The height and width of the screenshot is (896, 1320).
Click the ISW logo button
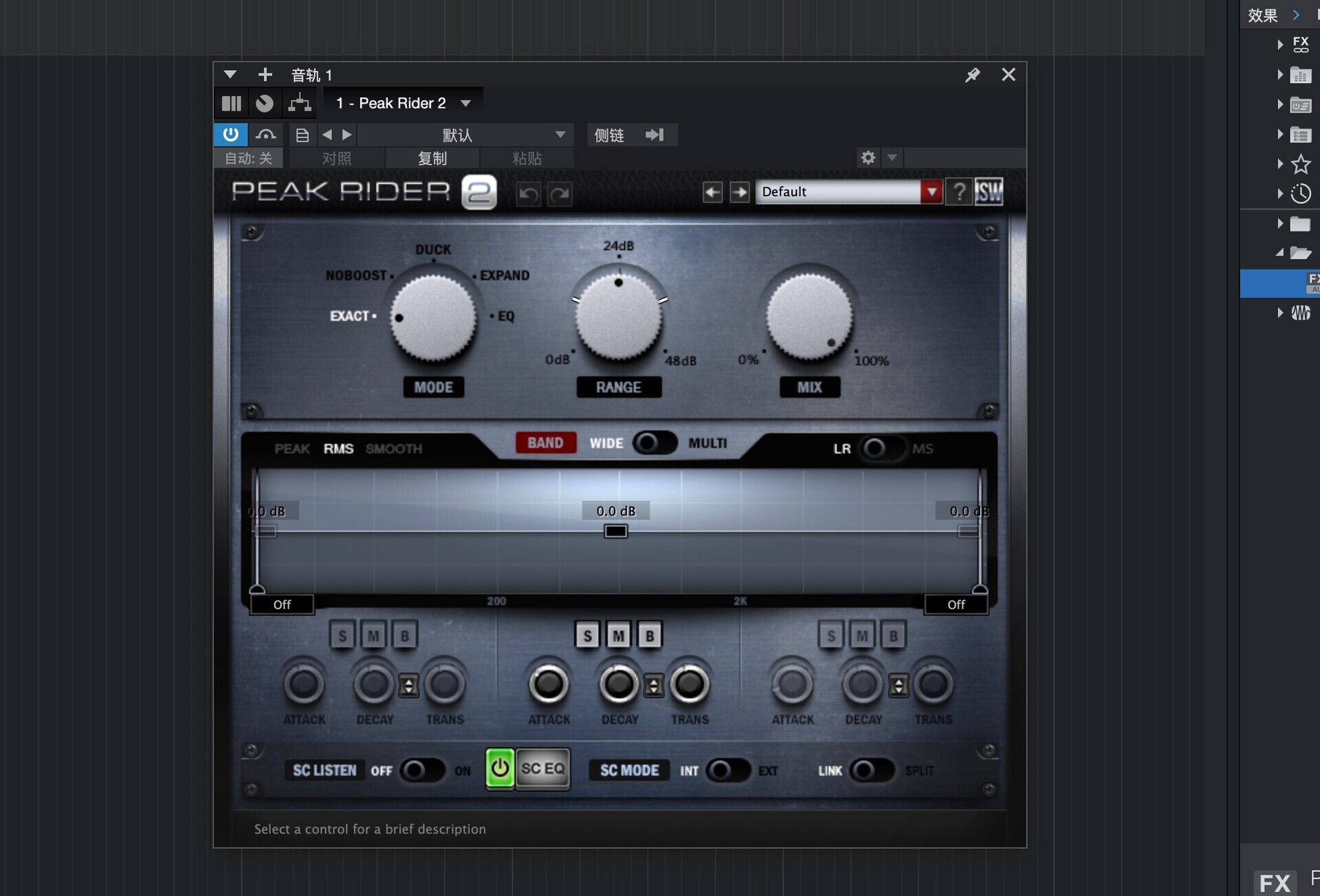pos(989,192)
